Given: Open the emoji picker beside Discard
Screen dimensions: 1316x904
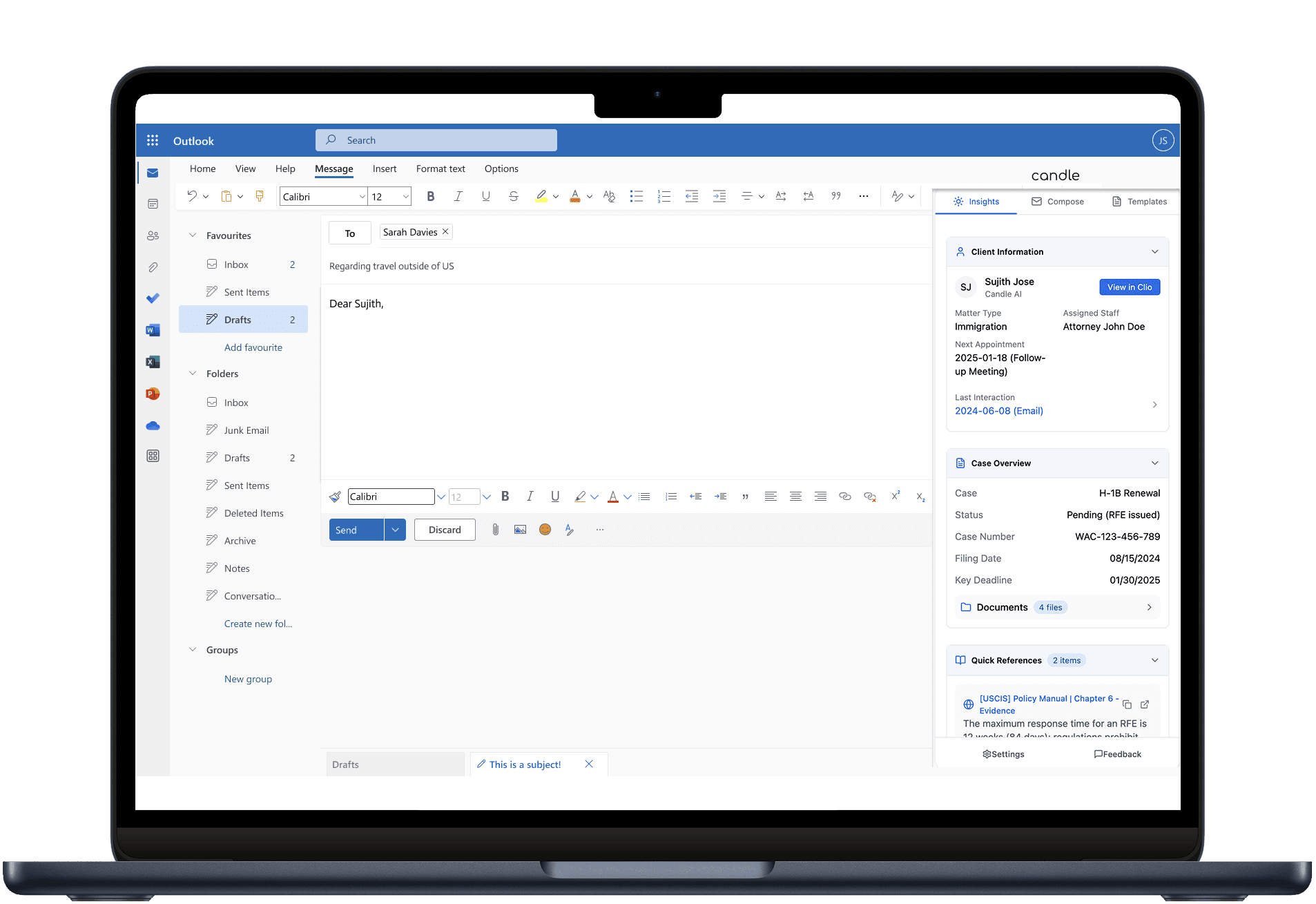Looking at the screenshot, I should coord(545,530).
